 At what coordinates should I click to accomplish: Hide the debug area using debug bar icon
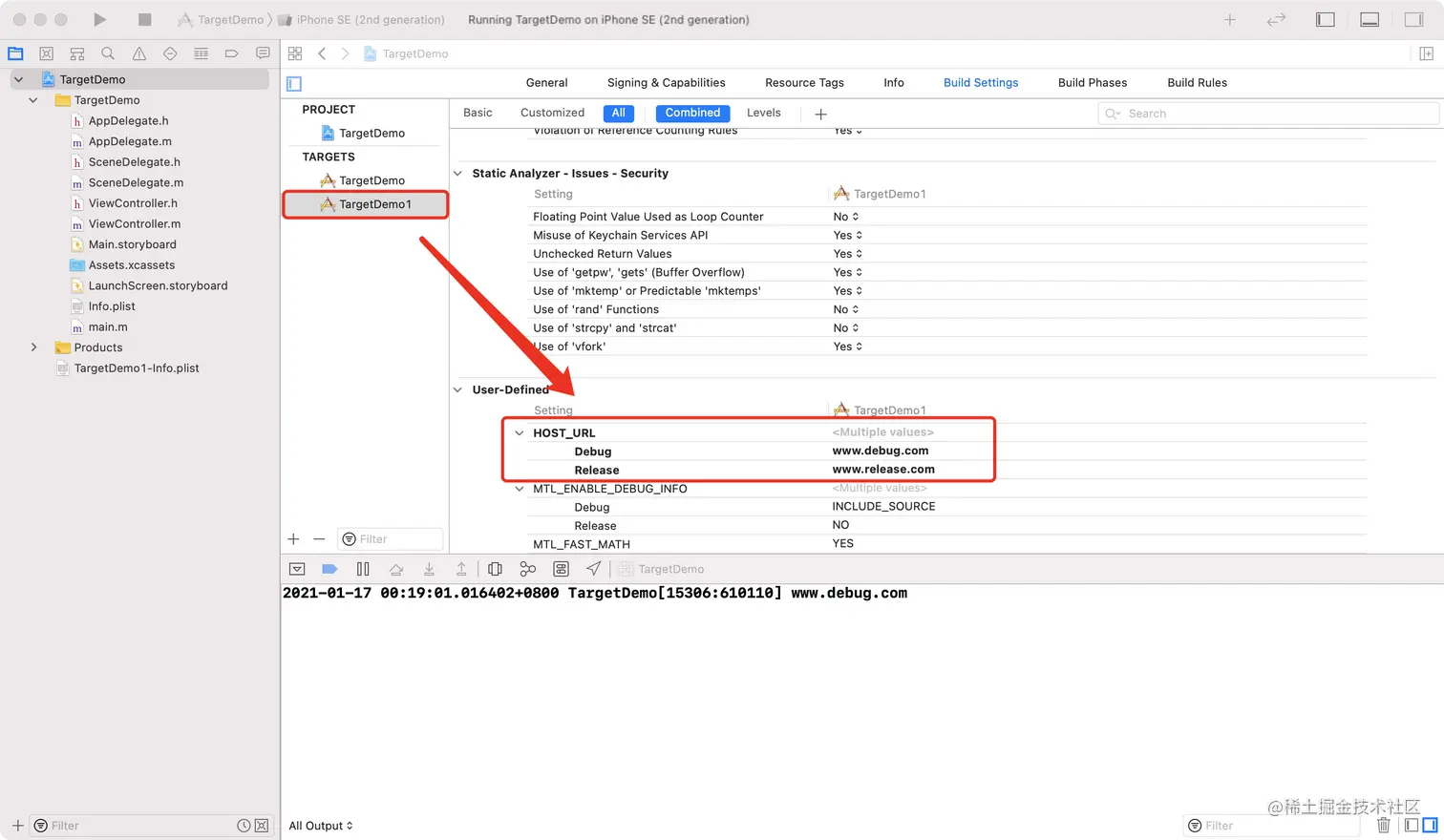point(297,569)
